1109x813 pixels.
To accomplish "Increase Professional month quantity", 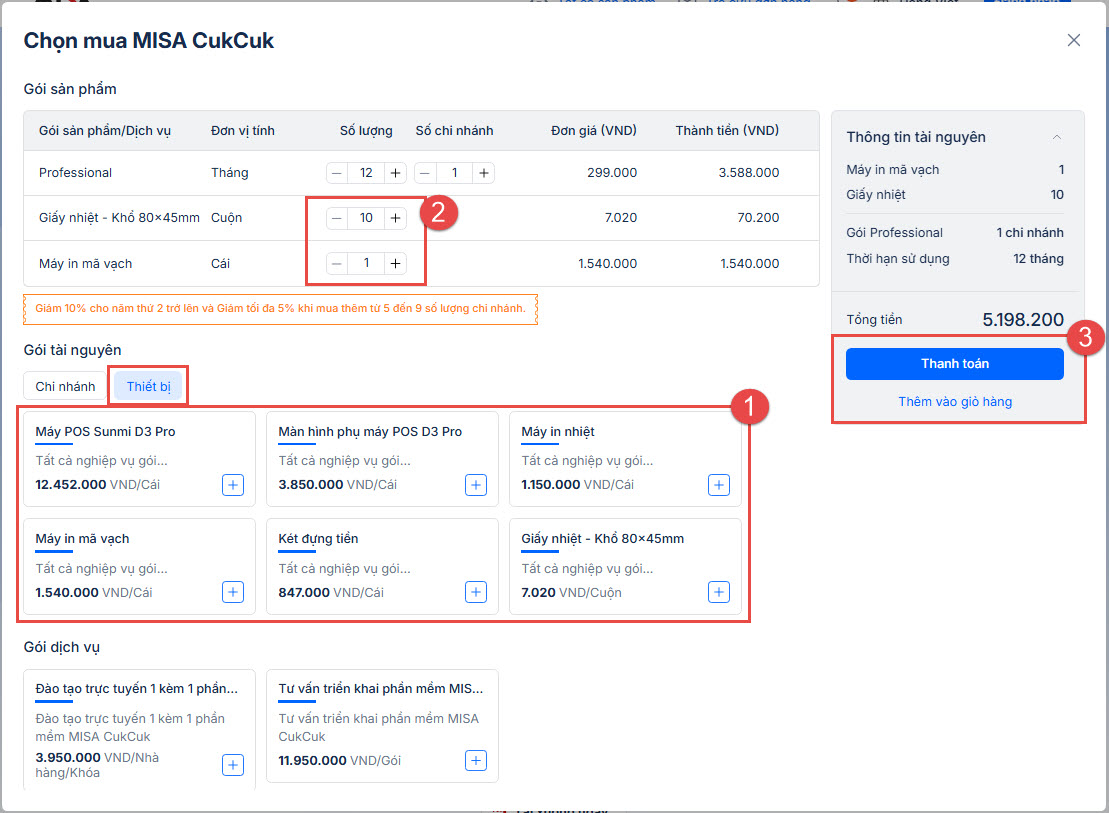I will [x=396, y=173].
